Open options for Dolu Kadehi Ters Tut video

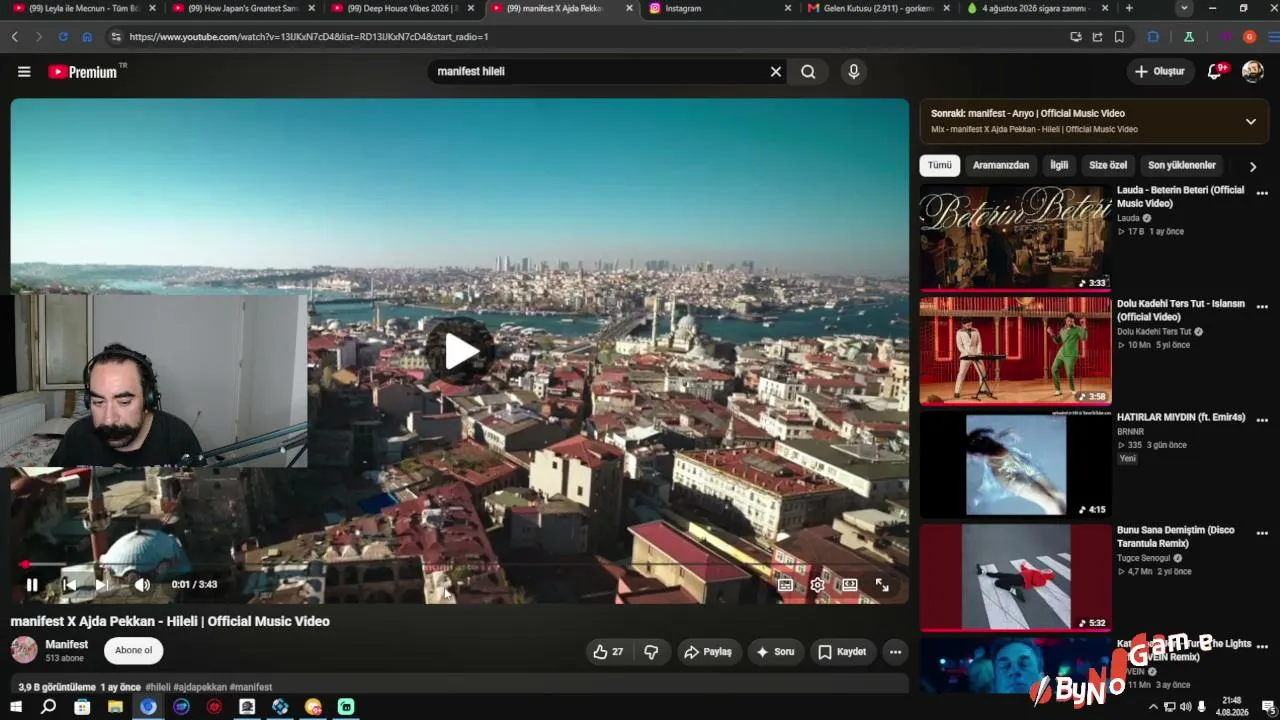[x=1262, y=306]
